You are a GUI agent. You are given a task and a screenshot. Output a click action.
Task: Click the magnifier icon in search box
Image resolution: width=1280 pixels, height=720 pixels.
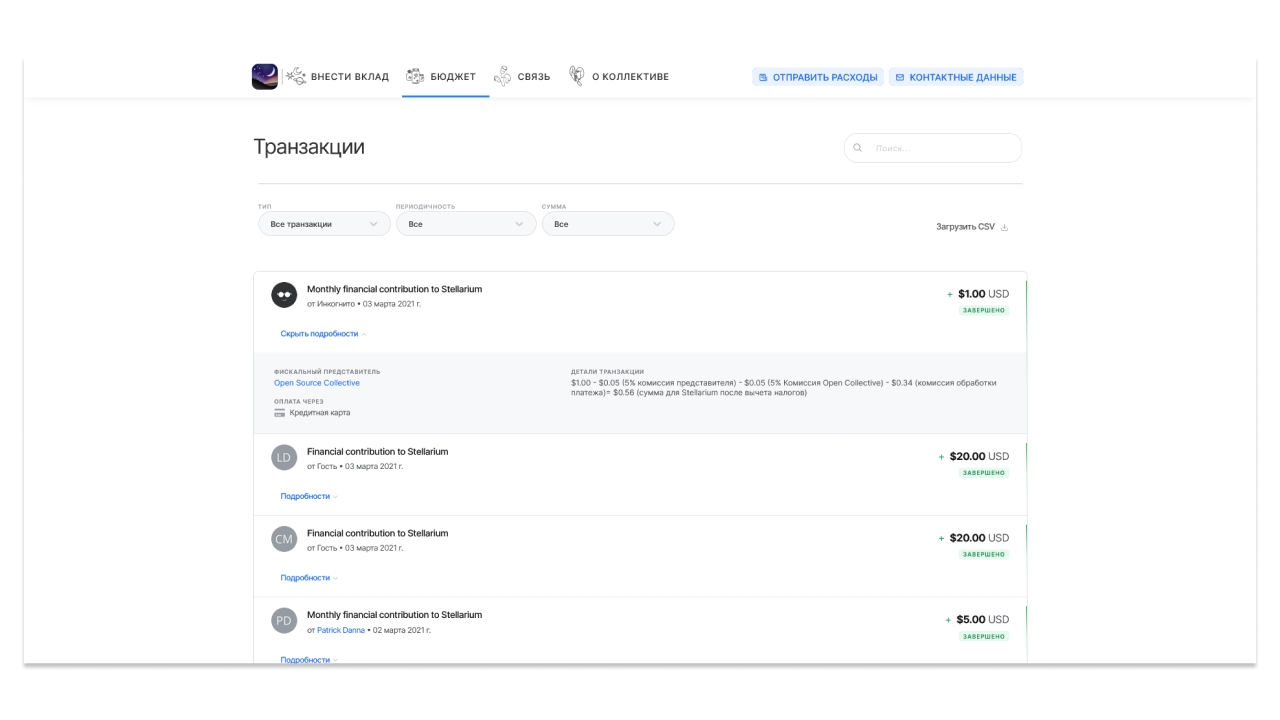pyautogui.click(x=858, y=149)
